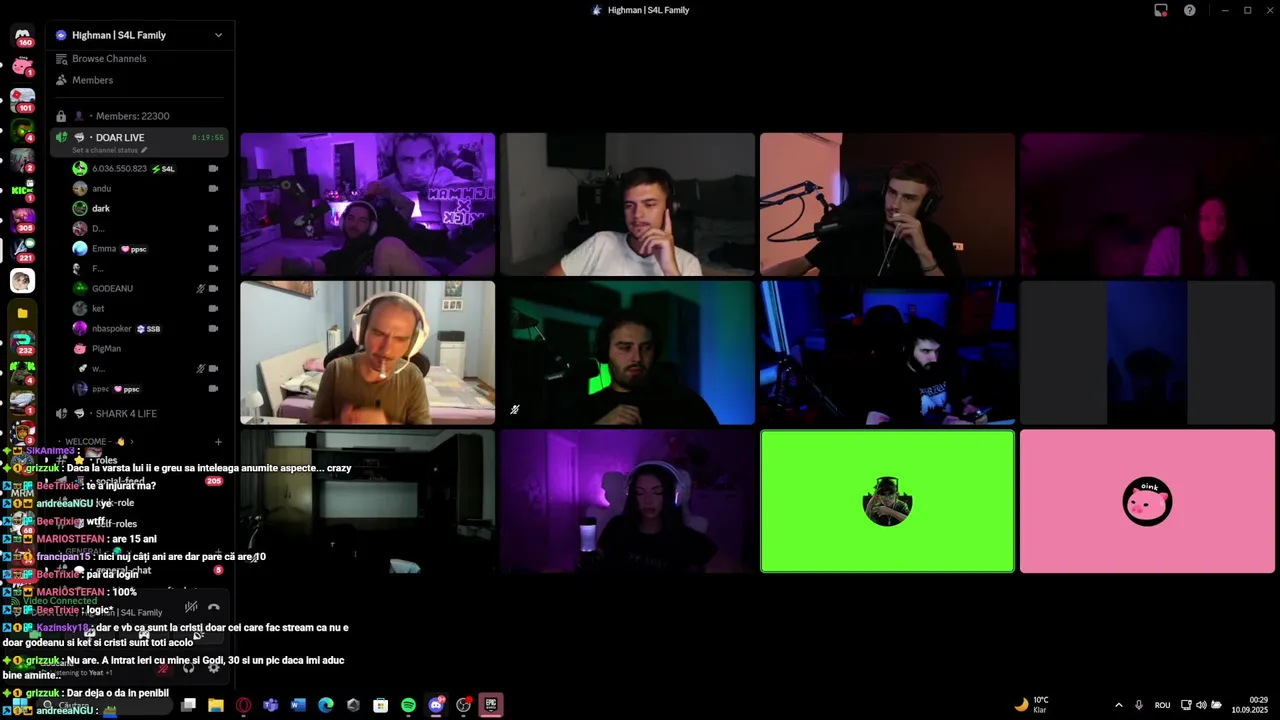The image size is (1280, 720).
Task: Open Opera browser from the taskbar
Action: pyautogui.click(x=243, y=705)
